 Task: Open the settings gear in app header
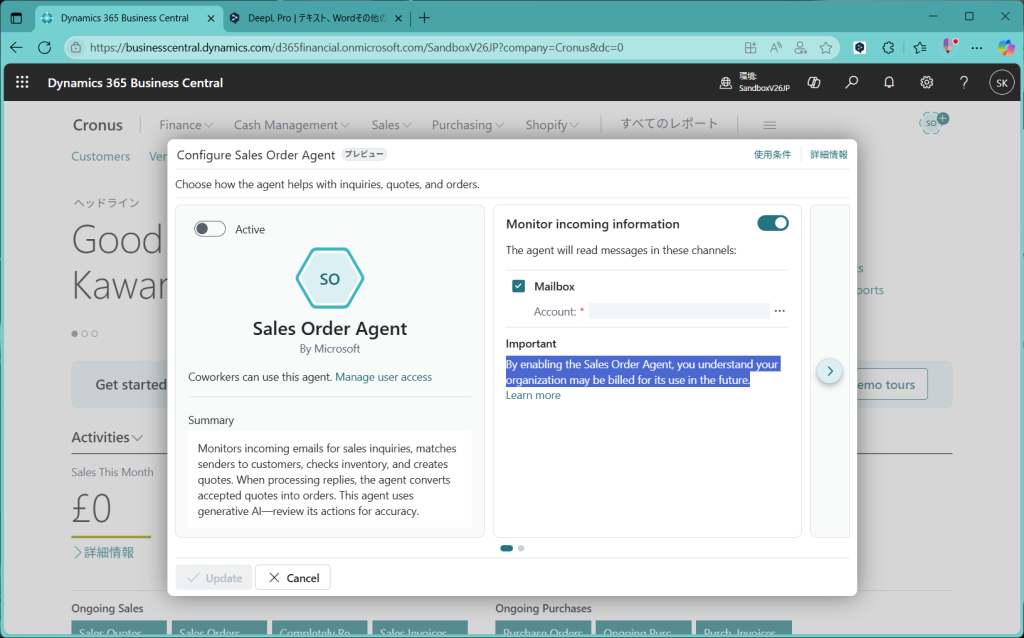[927, 82]
